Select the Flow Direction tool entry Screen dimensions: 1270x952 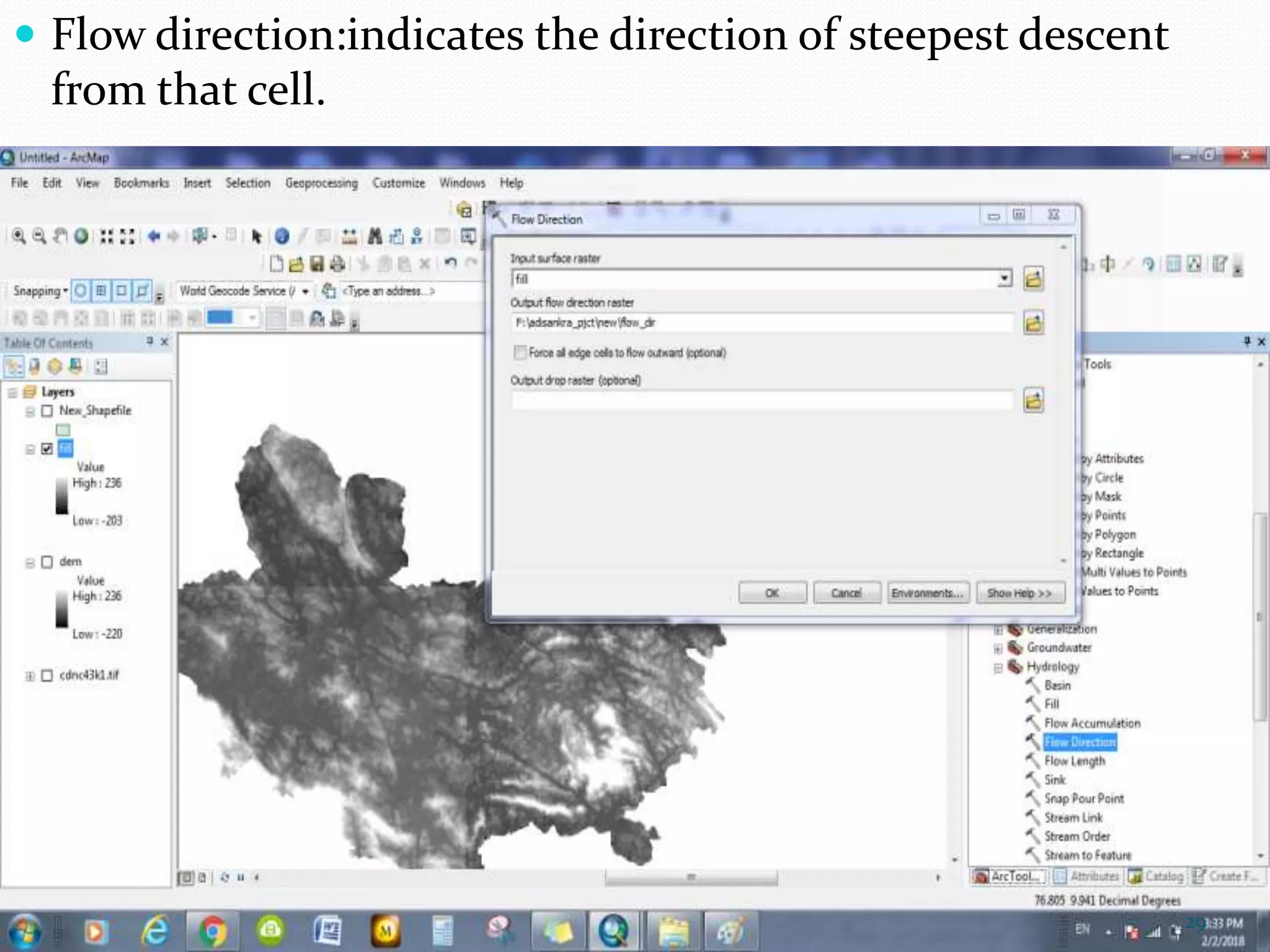(x=1080, y=742)
